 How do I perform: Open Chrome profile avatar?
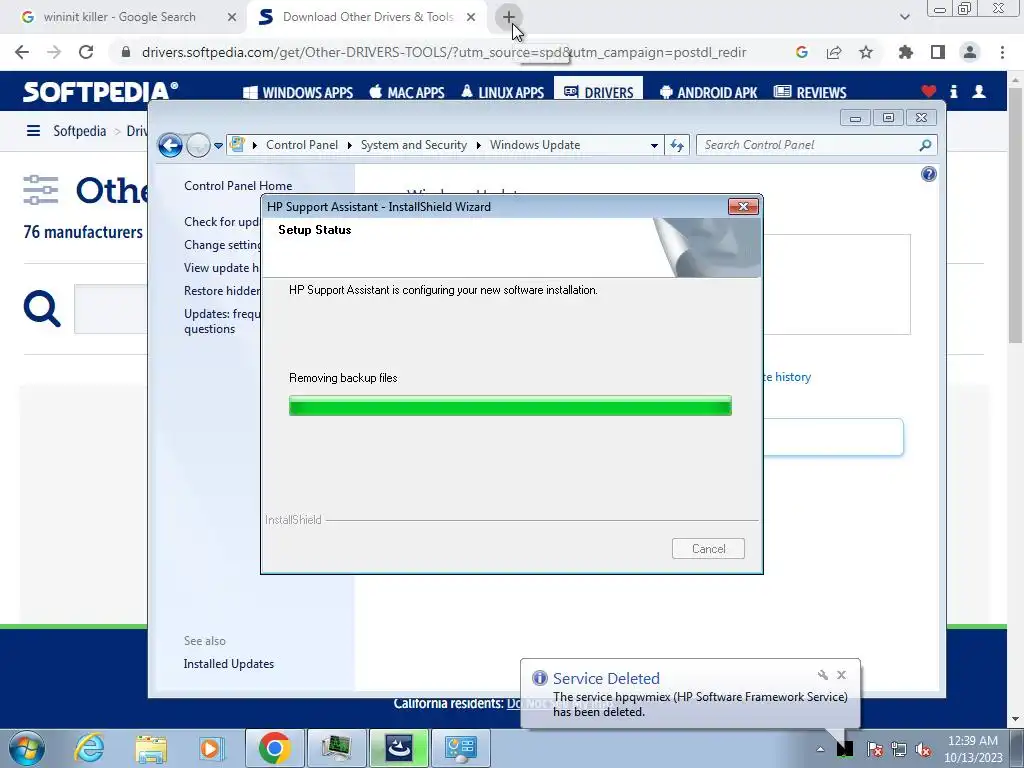(x=970, y=52)
